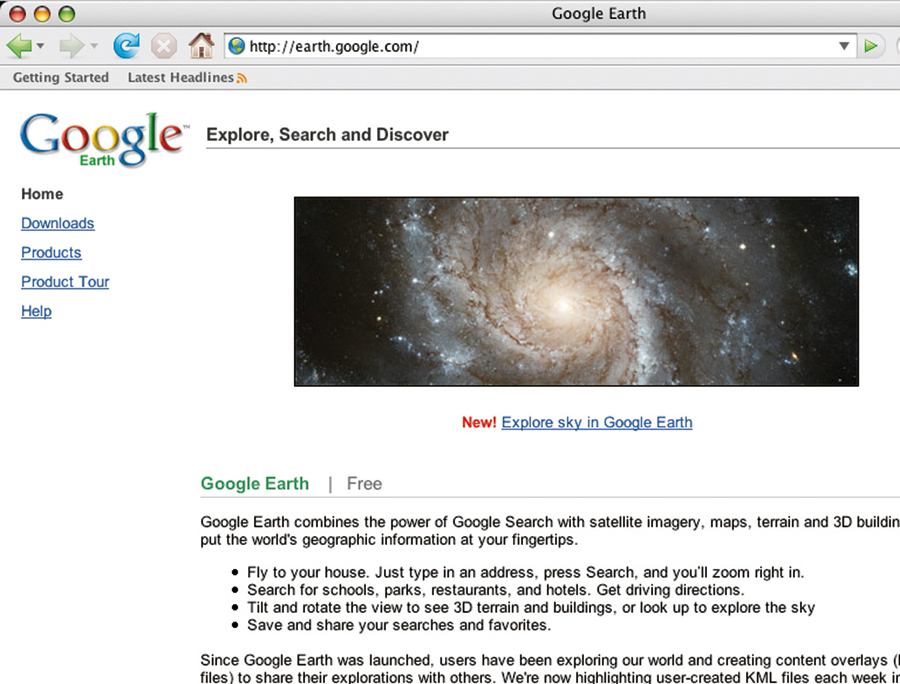Click the red New! label
Image resolution: width=900 pixels, height=684 pixels.
point(479,422)
